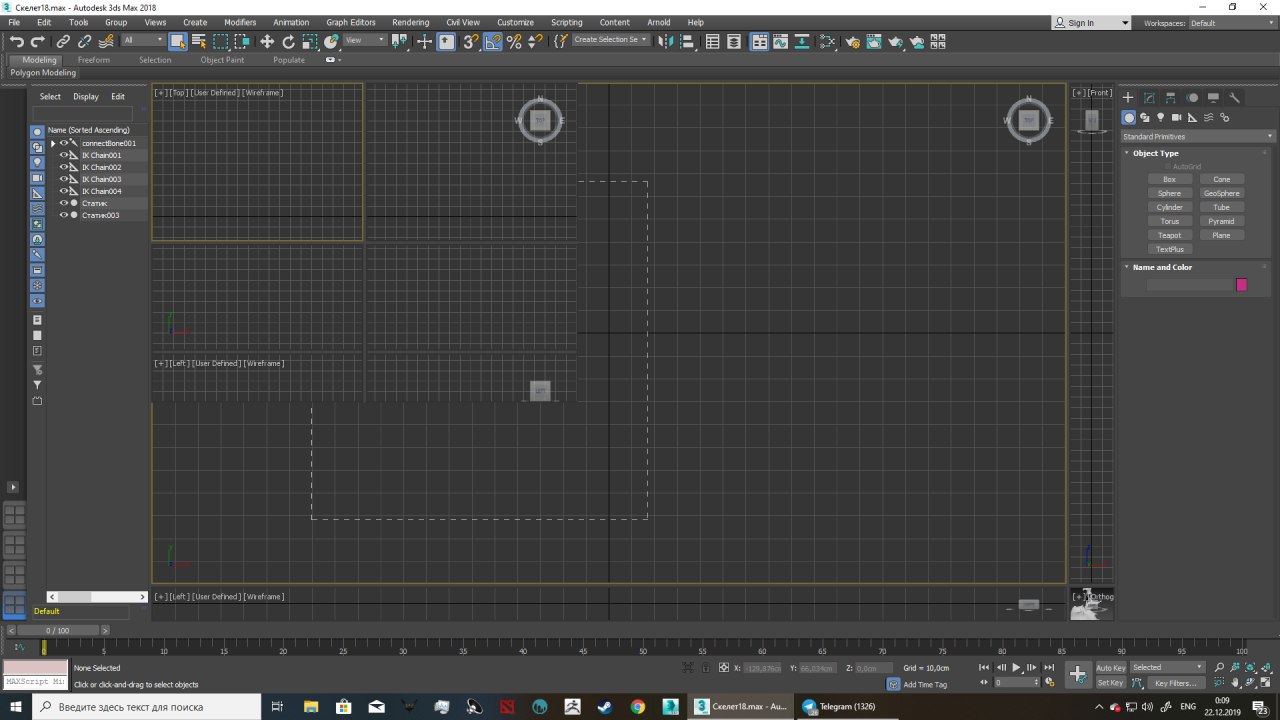Toggle the Layer Explorer icon
Viewport: 1280px width, 720px height.
click(x=735, y=41)
